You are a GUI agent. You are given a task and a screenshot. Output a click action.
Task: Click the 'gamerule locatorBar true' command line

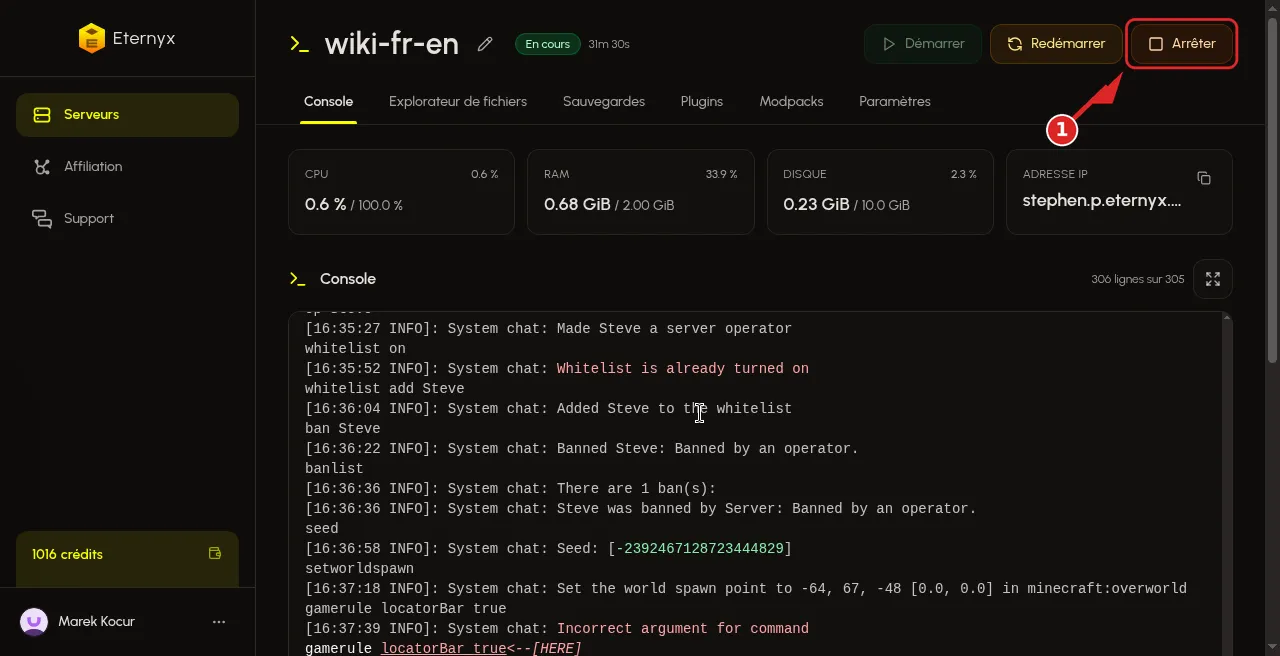click(406, 609)
